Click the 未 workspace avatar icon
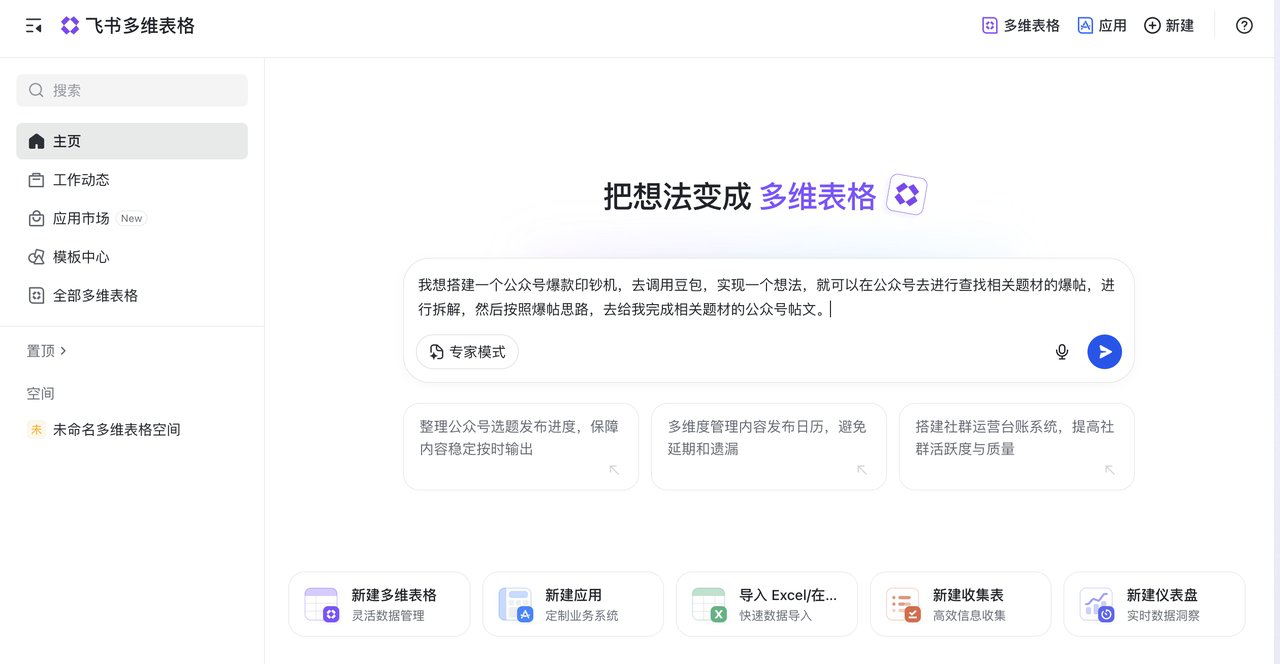This screenshot has width=1280, height=664. pos(36,430)
